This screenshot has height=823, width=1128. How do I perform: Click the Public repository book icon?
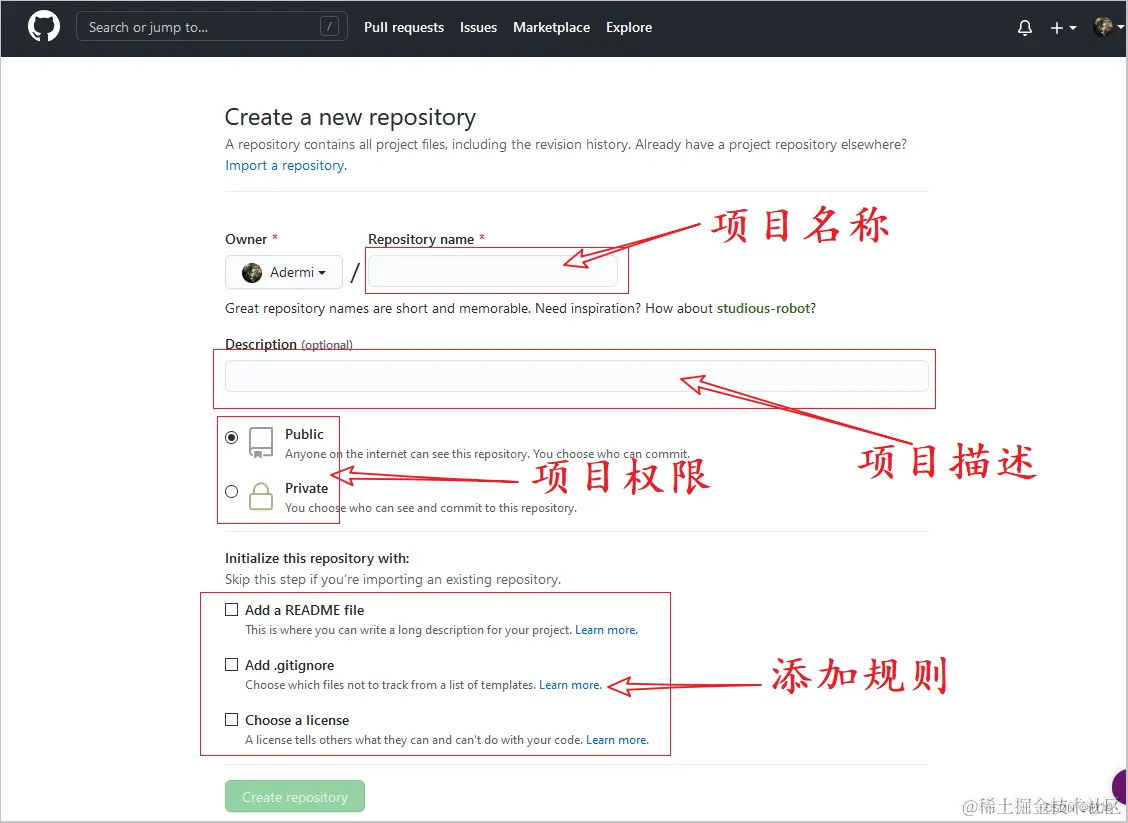pyautogui.click(x=260, y=442)
